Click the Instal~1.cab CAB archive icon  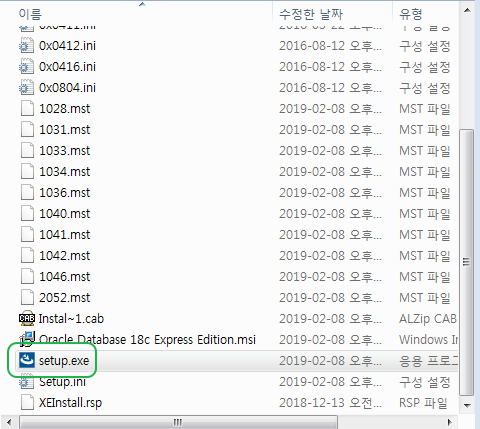click(27, 318)
